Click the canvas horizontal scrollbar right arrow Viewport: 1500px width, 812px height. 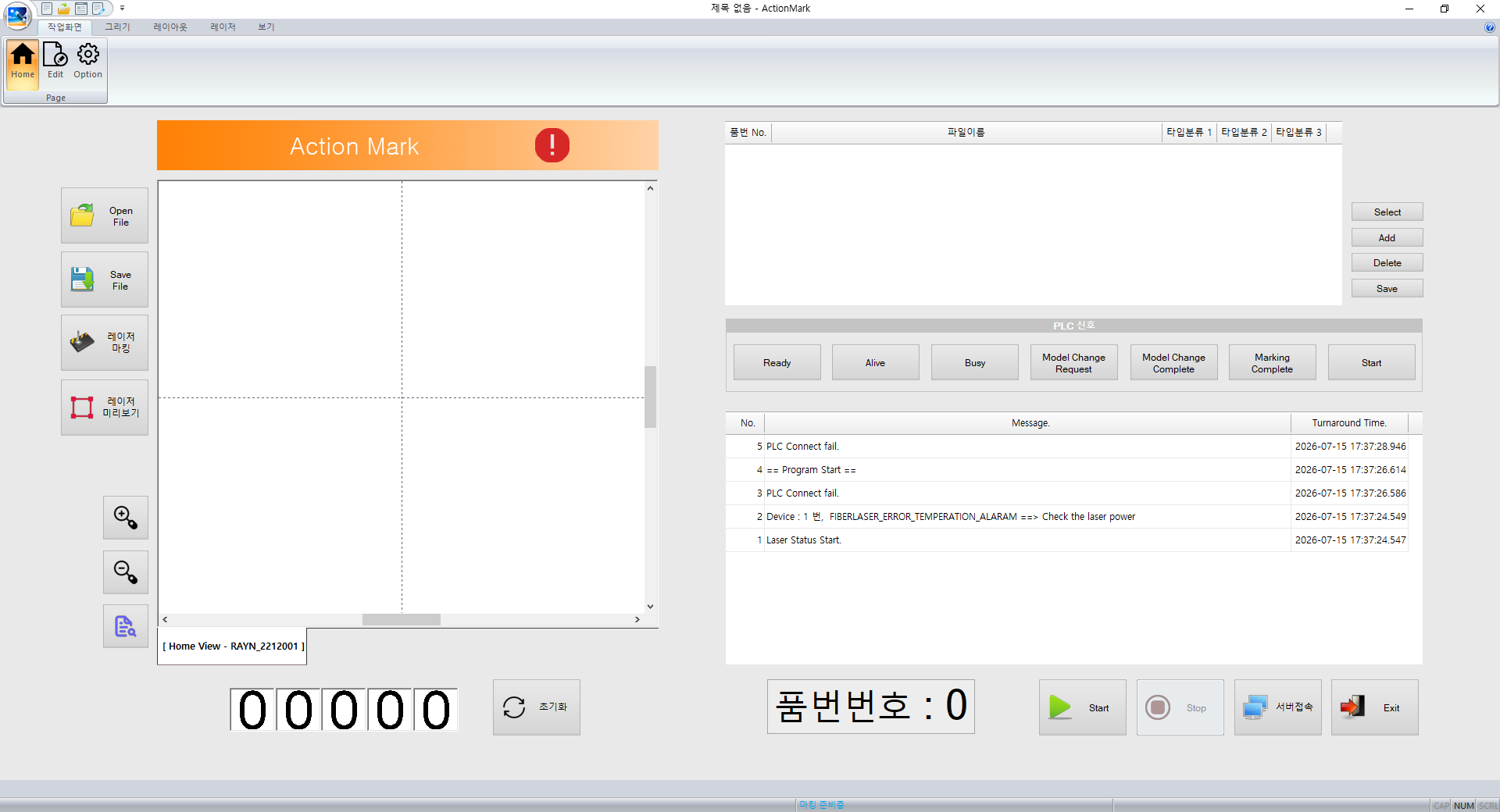click(x=637, y=619)
